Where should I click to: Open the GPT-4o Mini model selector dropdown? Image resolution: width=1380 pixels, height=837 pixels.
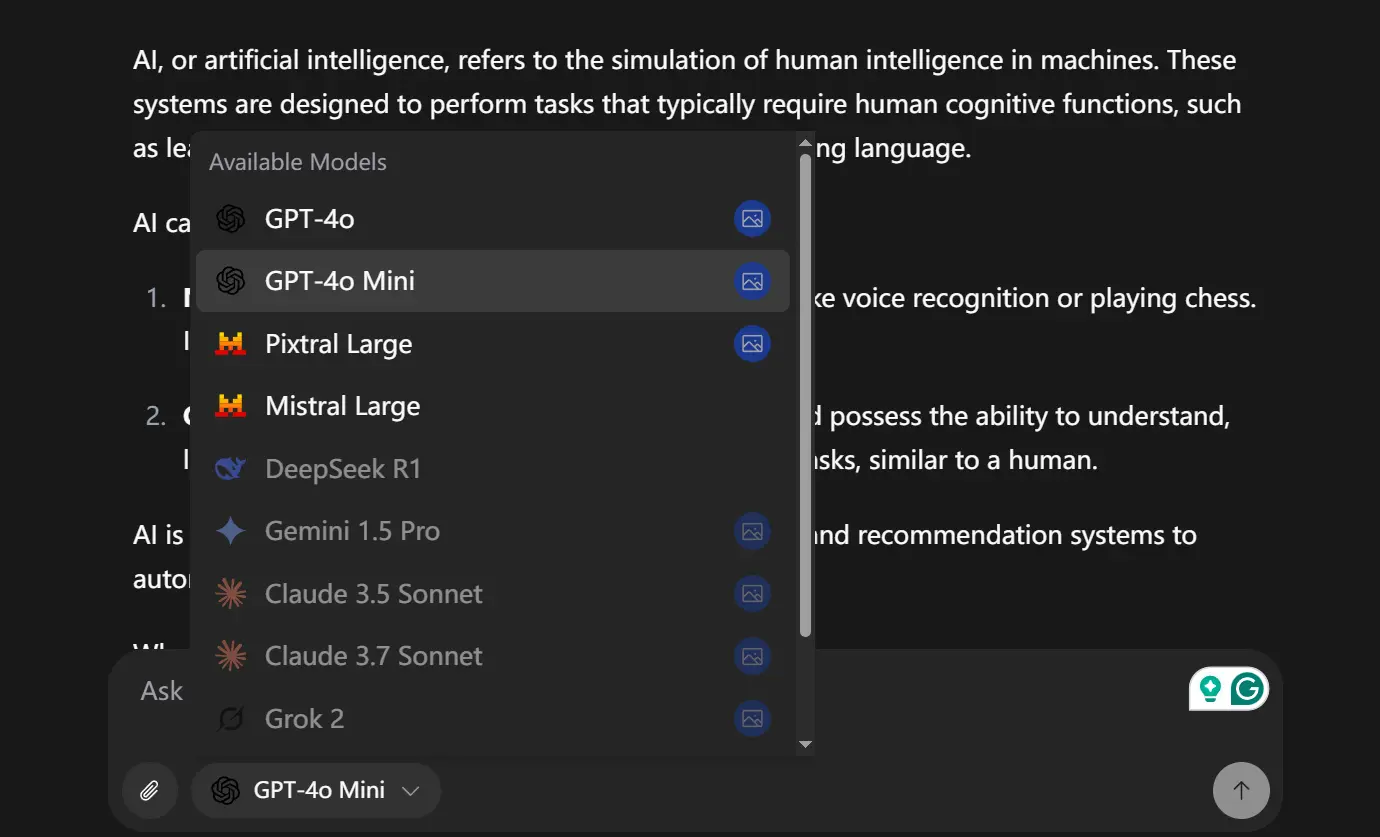(316, 790)
